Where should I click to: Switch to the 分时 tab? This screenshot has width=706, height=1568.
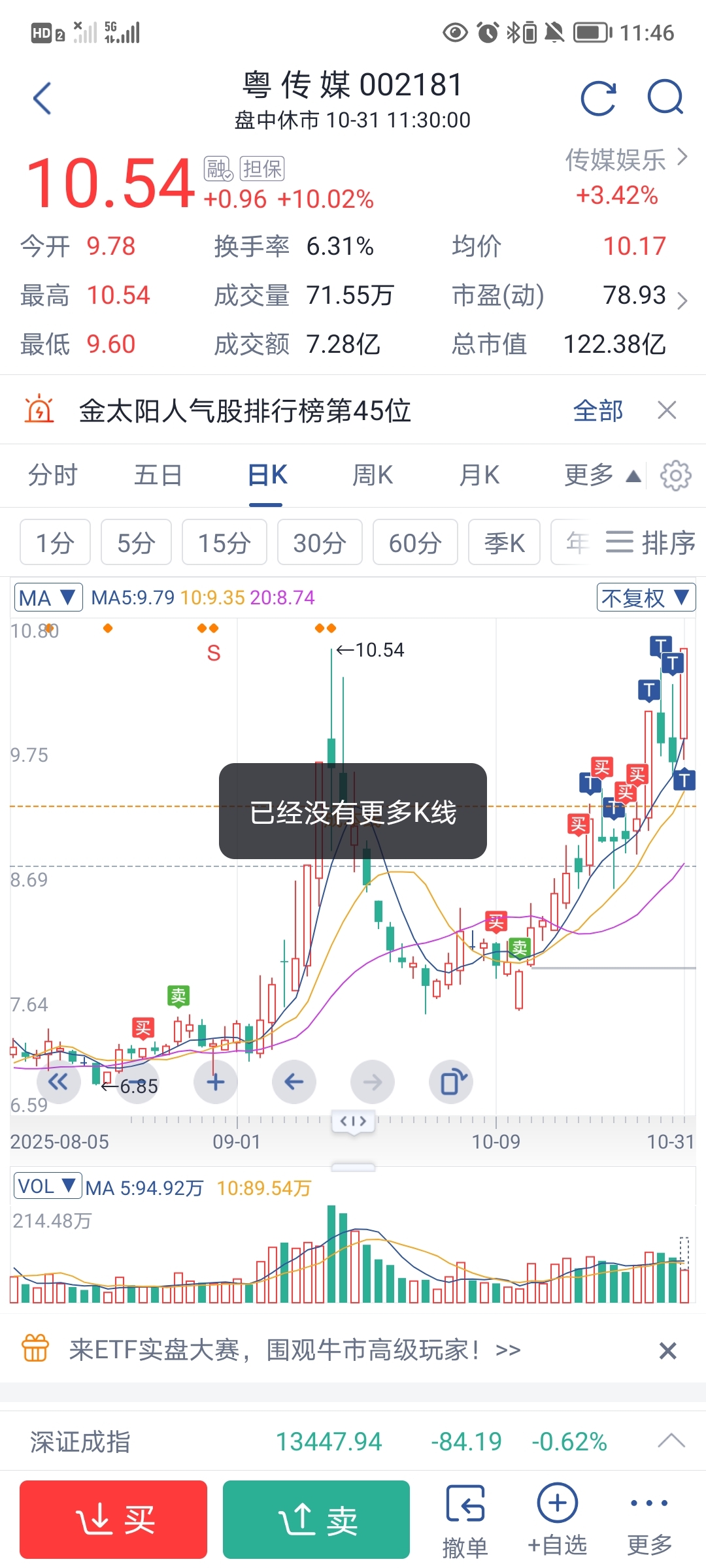pyautogui.click(x=53, y=476)
